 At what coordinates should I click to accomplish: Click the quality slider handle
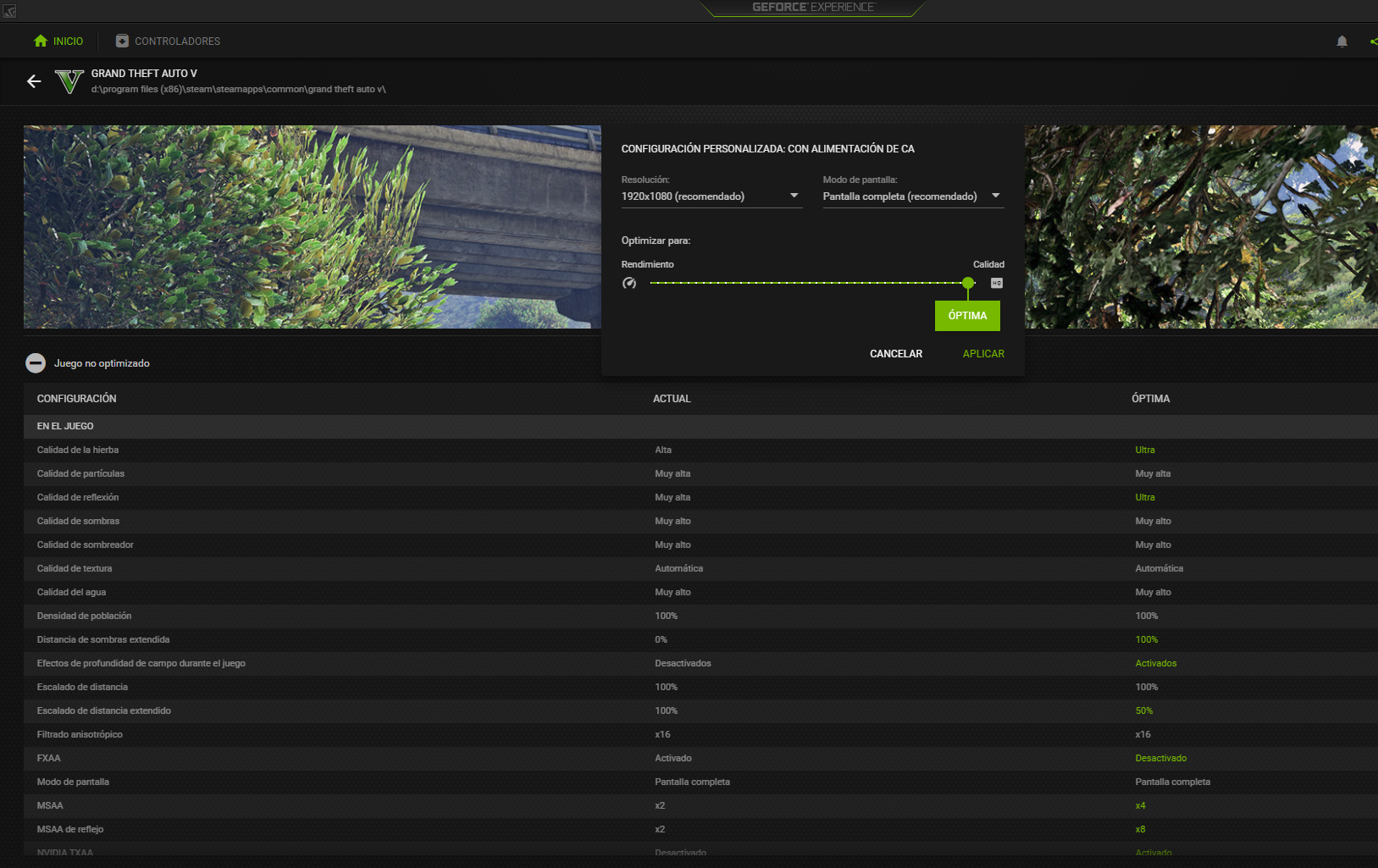click(x=968, y=283)
